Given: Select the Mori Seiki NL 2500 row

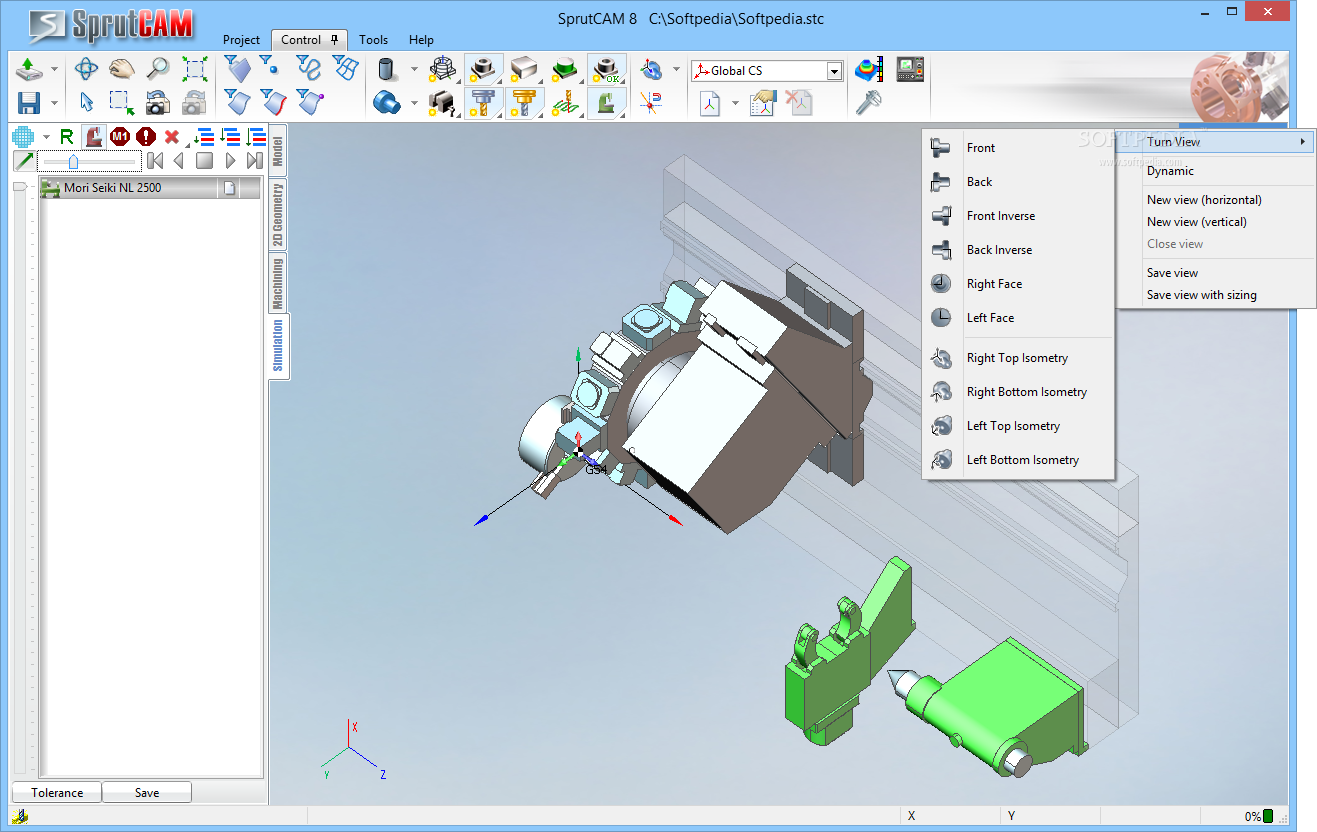Looking at the screenshot, I should pos(150,188).
